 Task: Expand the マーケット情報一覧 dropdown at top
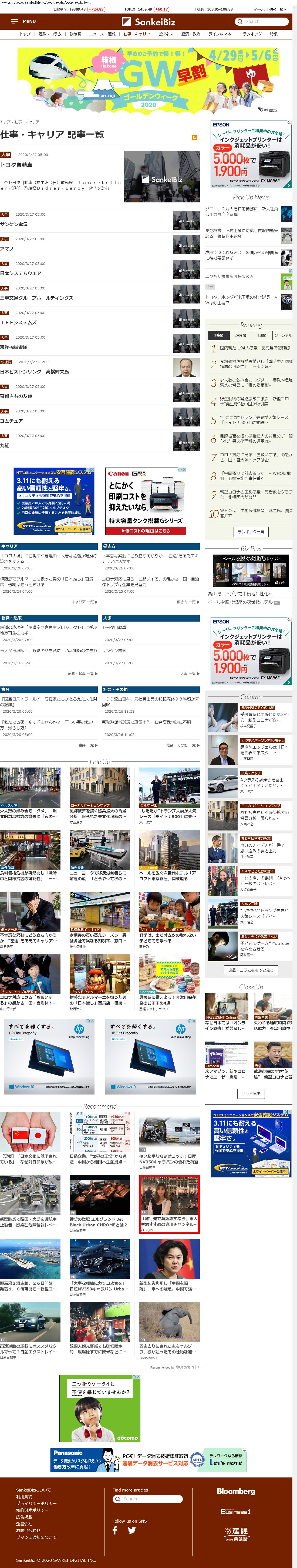270,10
